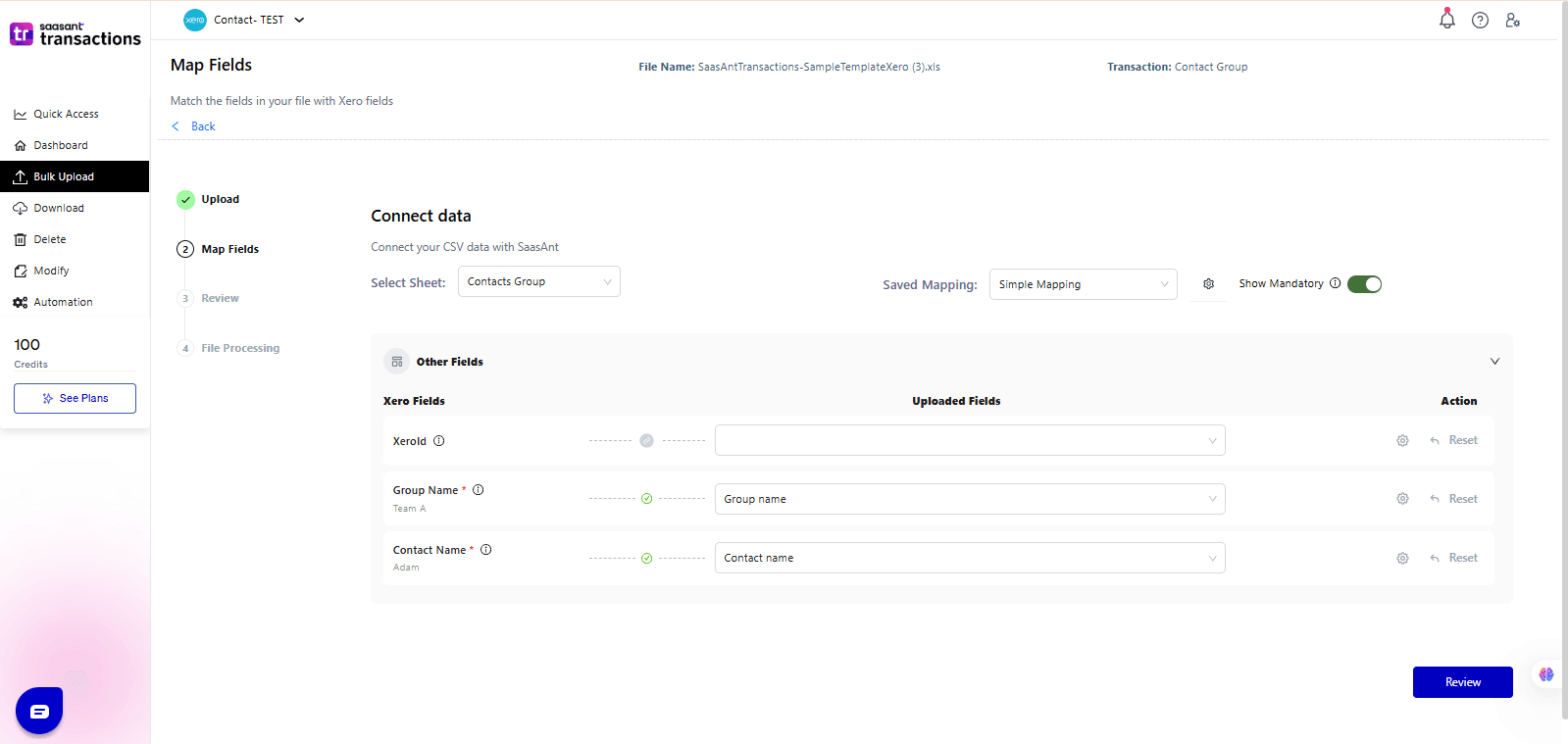Image resolution: width=1568 pixels, height=744 pixels.
Task: Open the user settings icon
Action: pos(1512,20)
